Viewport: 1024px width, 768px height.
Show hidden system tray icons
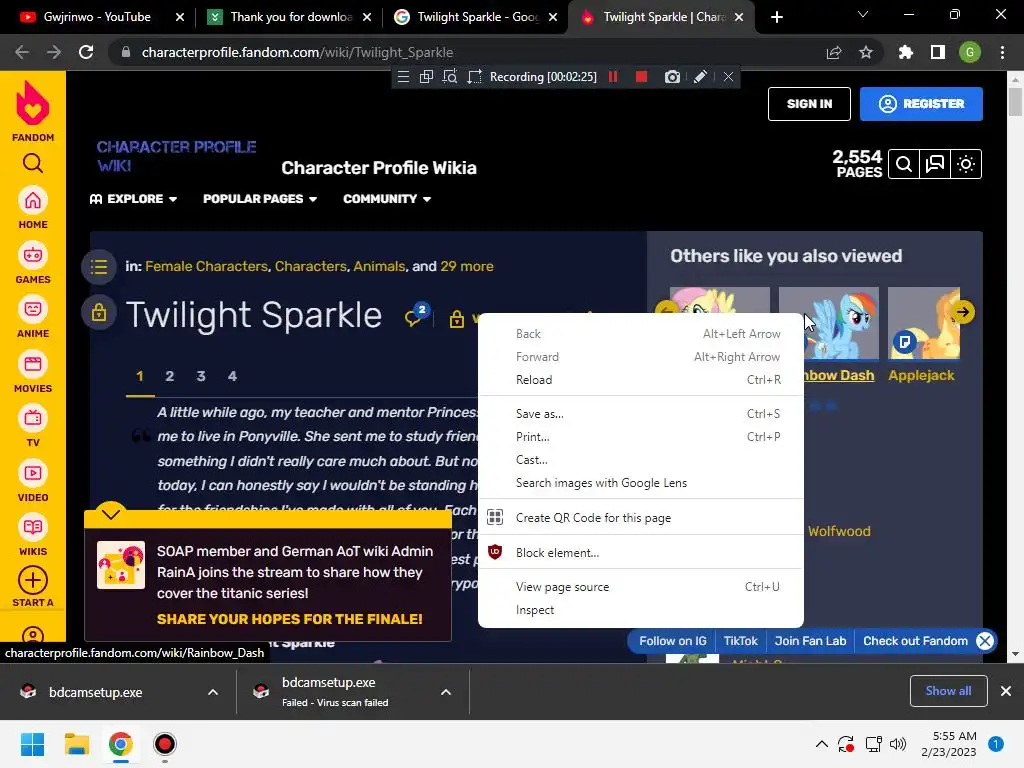pyautogui.click(x=822, y=744)
